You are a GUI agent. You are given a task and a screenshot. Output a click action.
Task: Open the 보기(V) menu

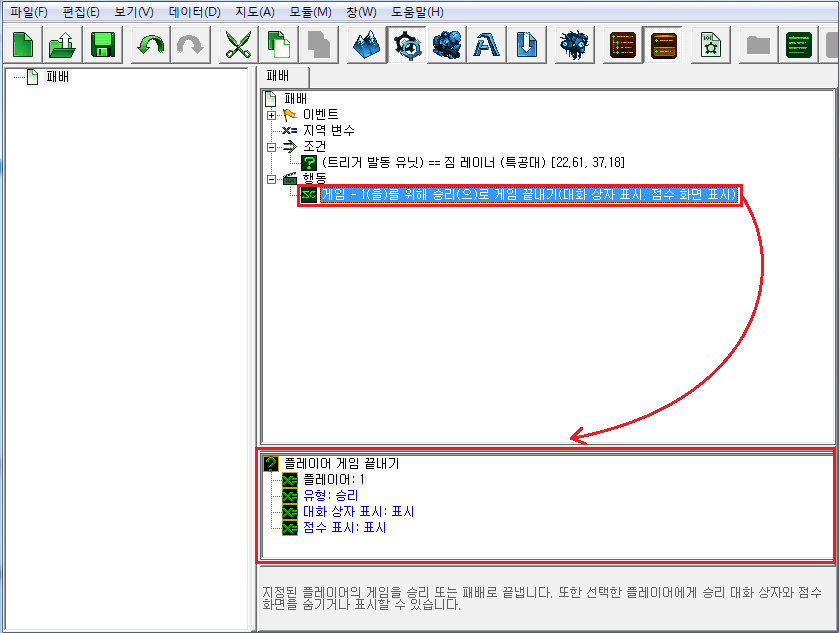click(x=134, y=12)
